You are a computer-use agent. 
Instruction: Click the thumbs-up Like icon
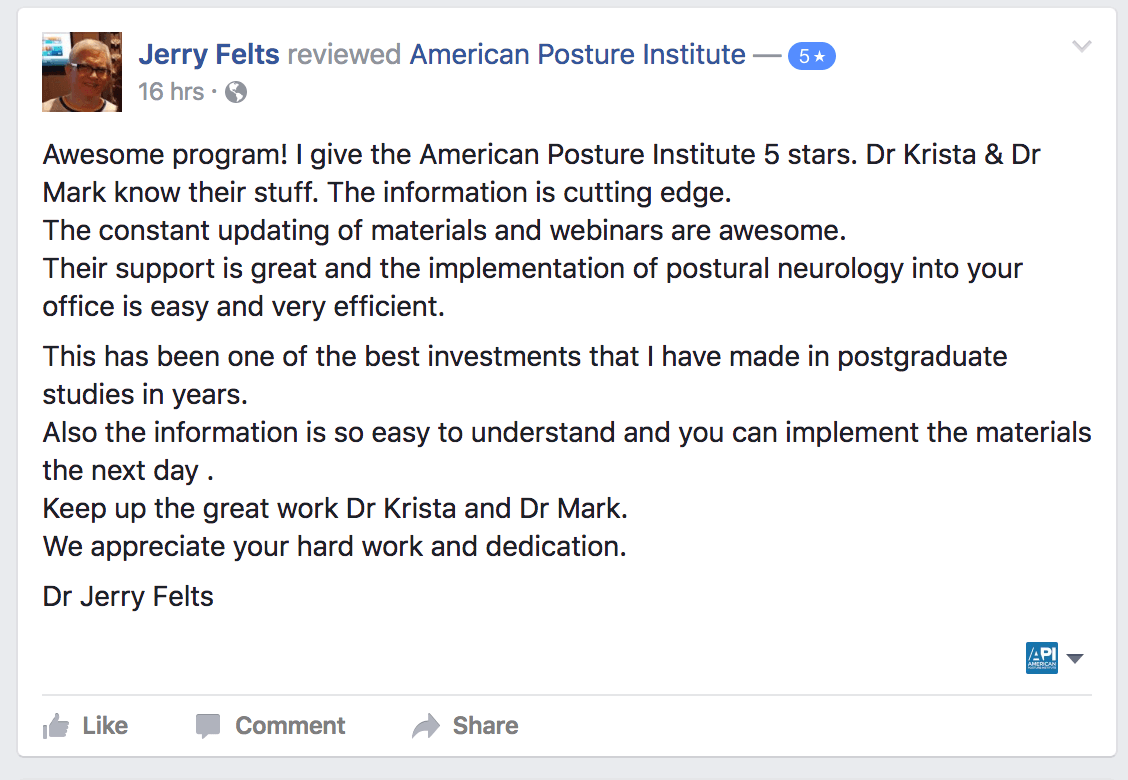(x=56, y=726)
